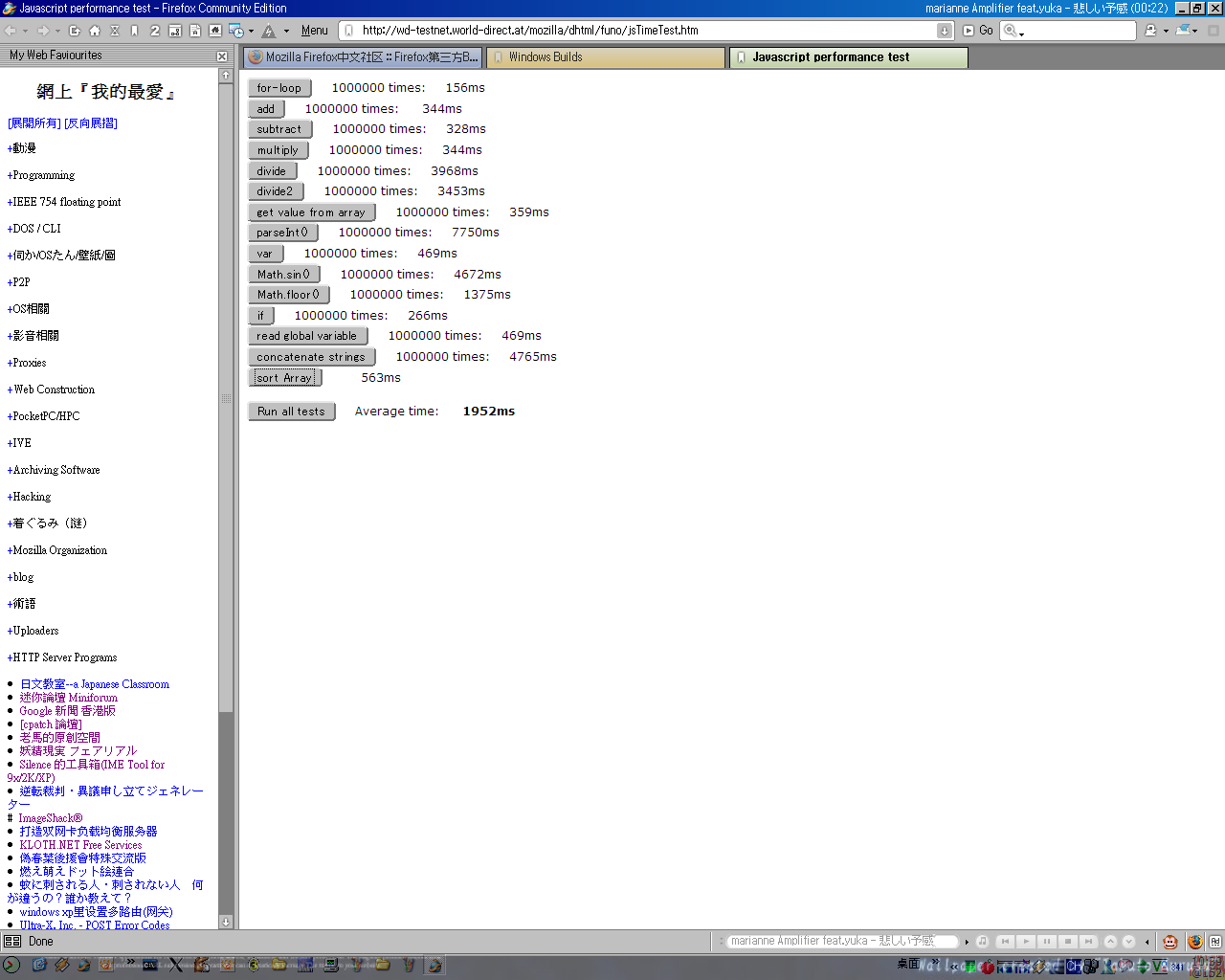The height and width of the screenshot is (980, 1225).
Task: Click the Reload page icon
Action: tap(75, 31)
